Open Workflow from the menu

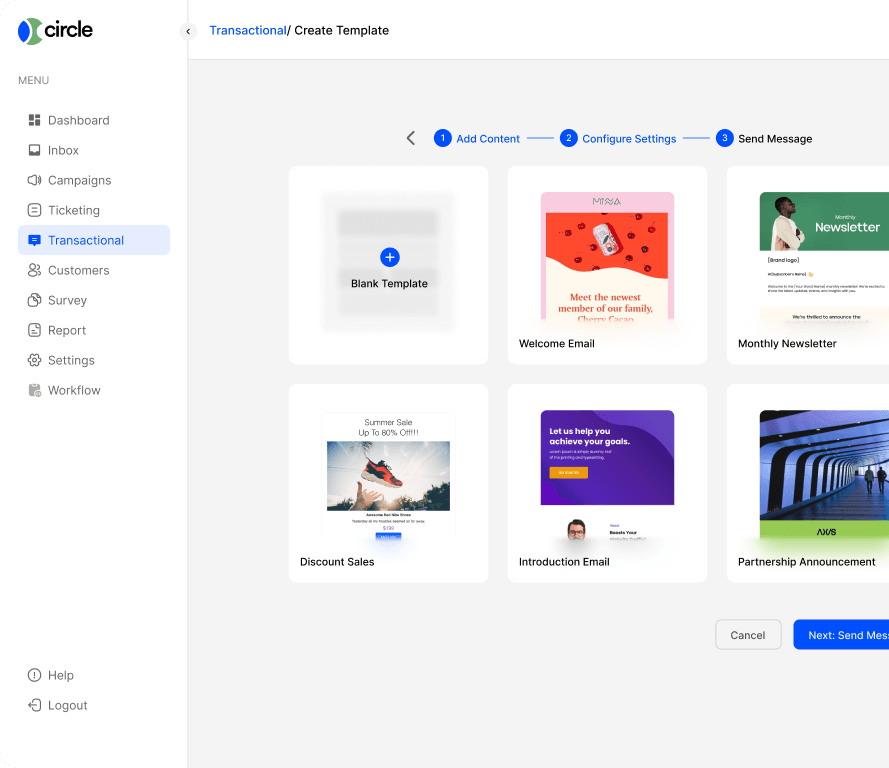74,391
